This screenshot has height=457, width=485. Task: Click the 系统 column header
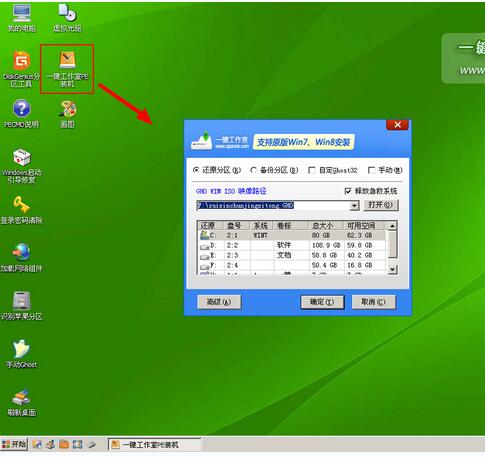click(261, 226)
